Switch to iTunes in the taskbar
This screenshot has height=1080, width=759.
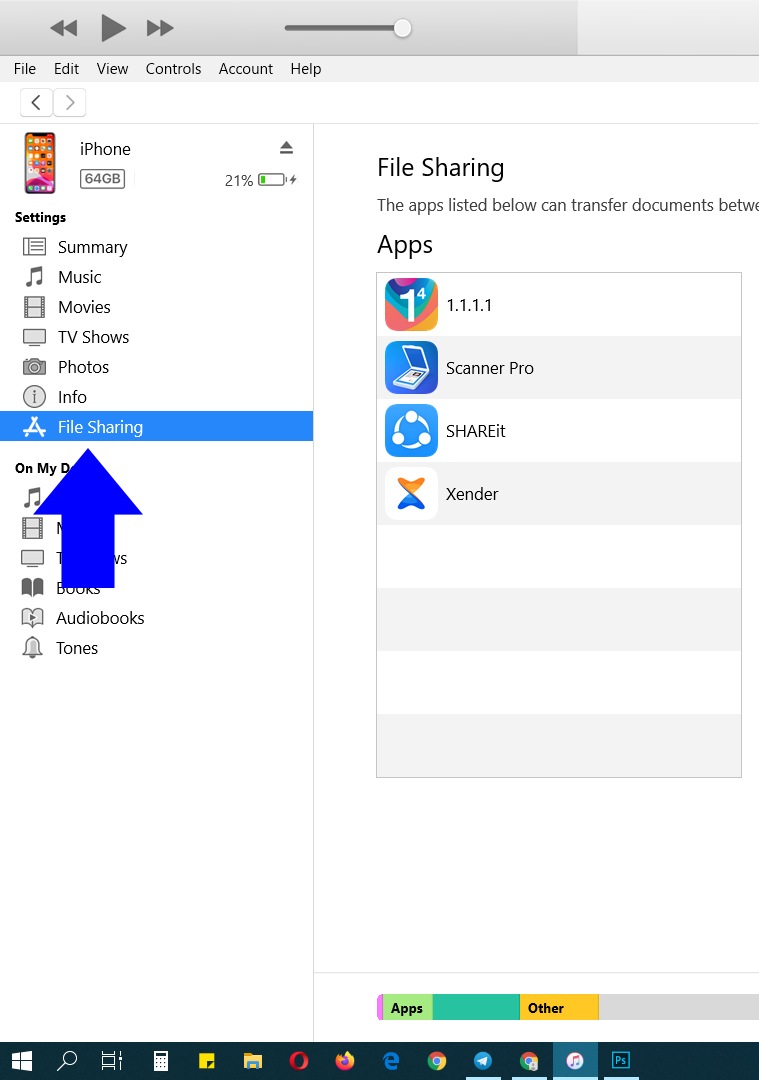(x=574, y=1061)
